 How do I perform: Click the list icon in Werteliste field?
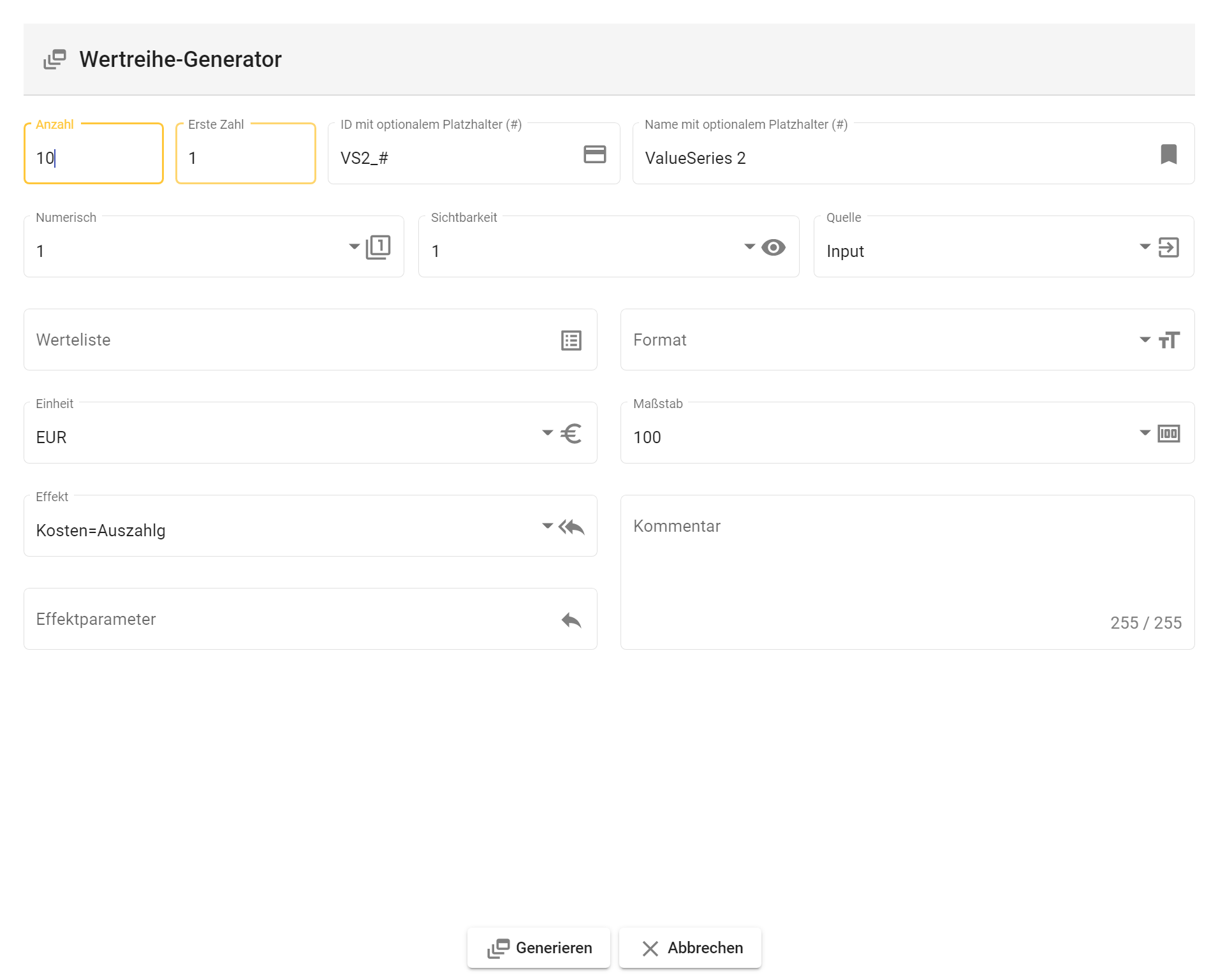click(571, 340)
